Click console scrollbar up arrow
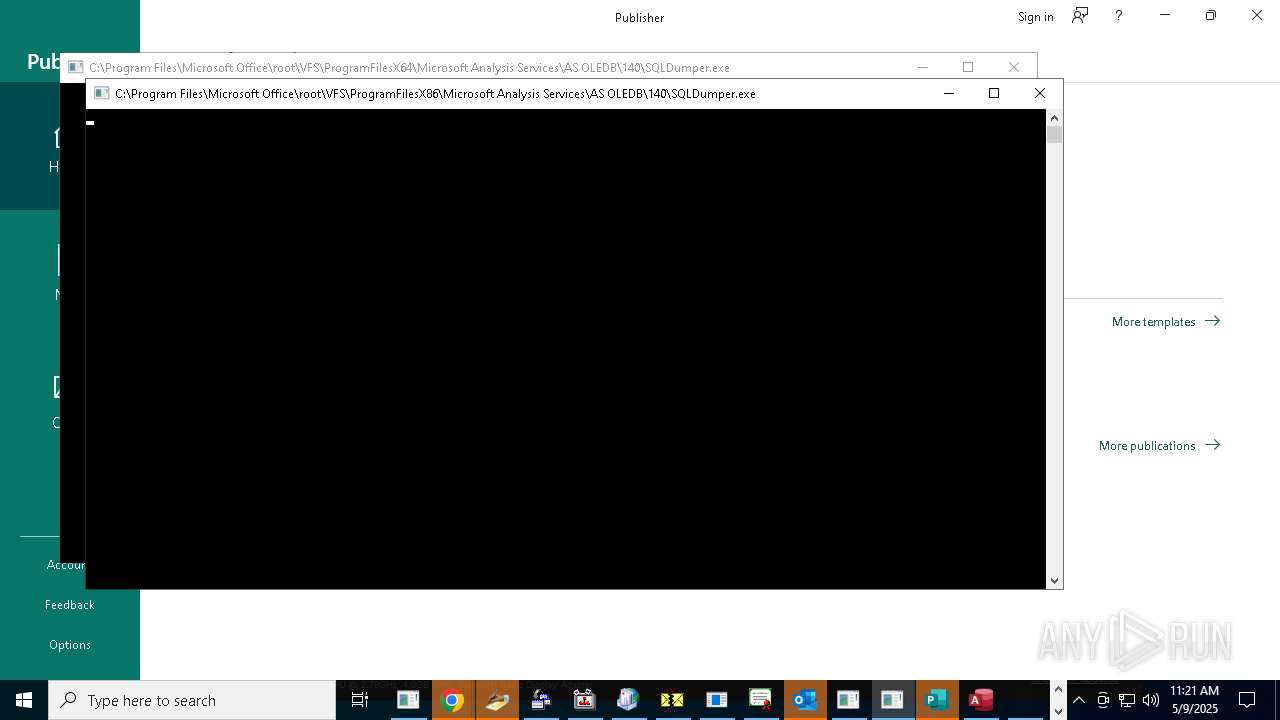Image resolution: width=1280 pixels, height=720 pixels. pyautogui.click(x=1054, y=118)
